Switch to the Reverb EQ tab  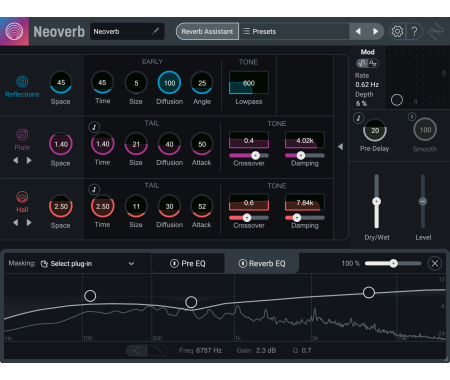click(262, 264)
